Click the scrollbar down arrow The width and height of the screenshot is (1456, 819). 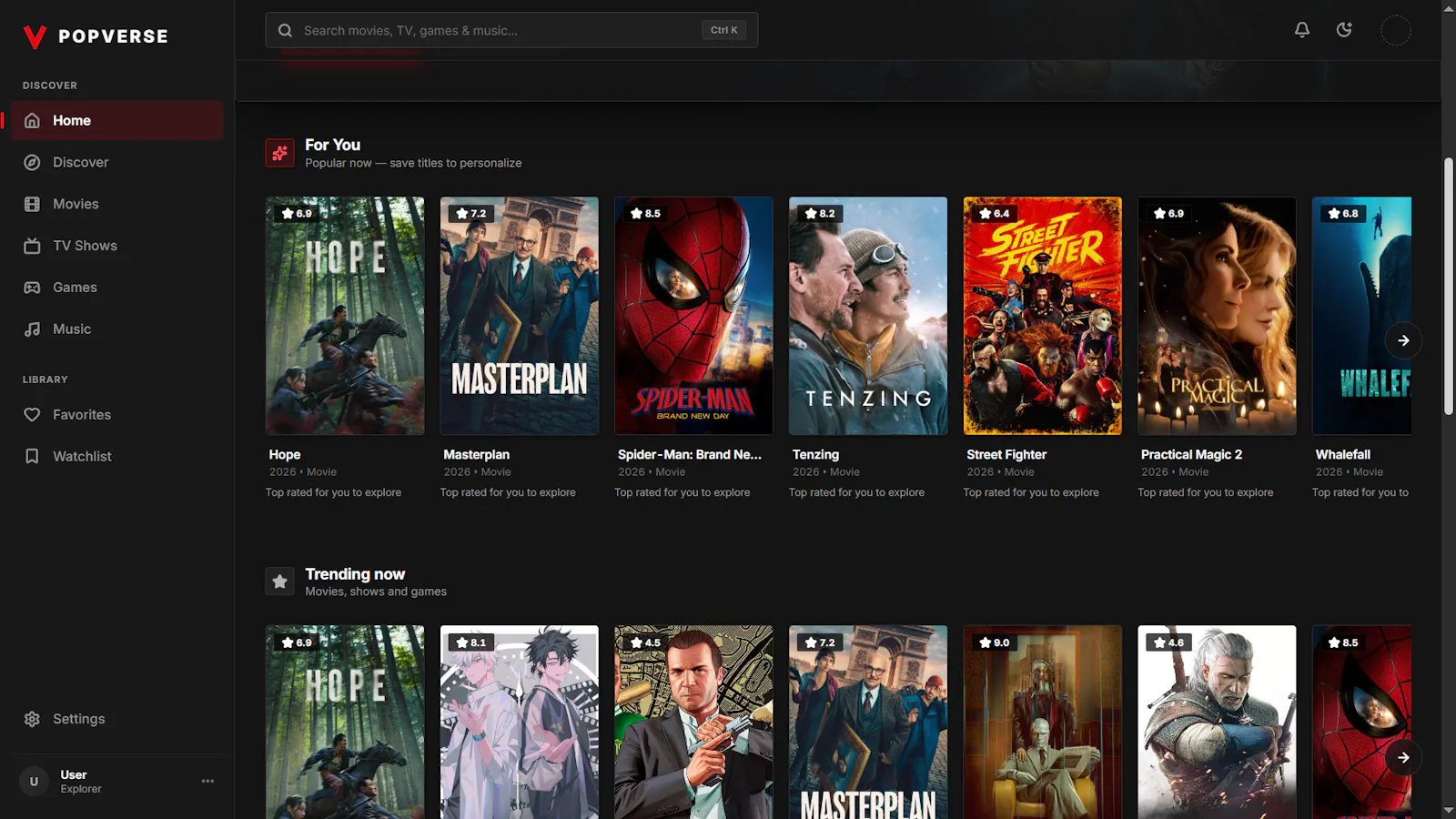click(1449, 810)
